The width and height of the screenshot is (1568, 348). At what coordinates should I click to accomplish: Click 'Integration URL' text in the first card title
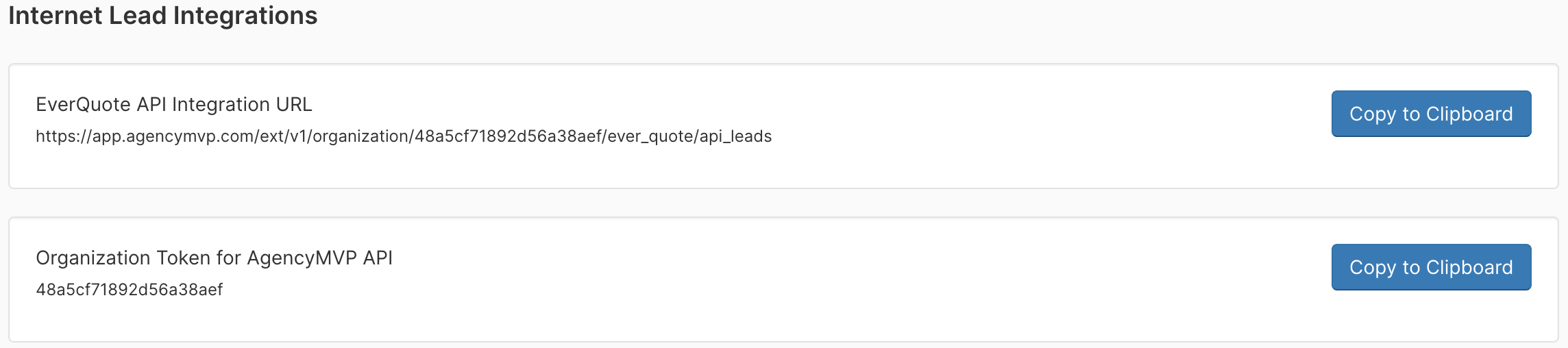tap(242, 104)
